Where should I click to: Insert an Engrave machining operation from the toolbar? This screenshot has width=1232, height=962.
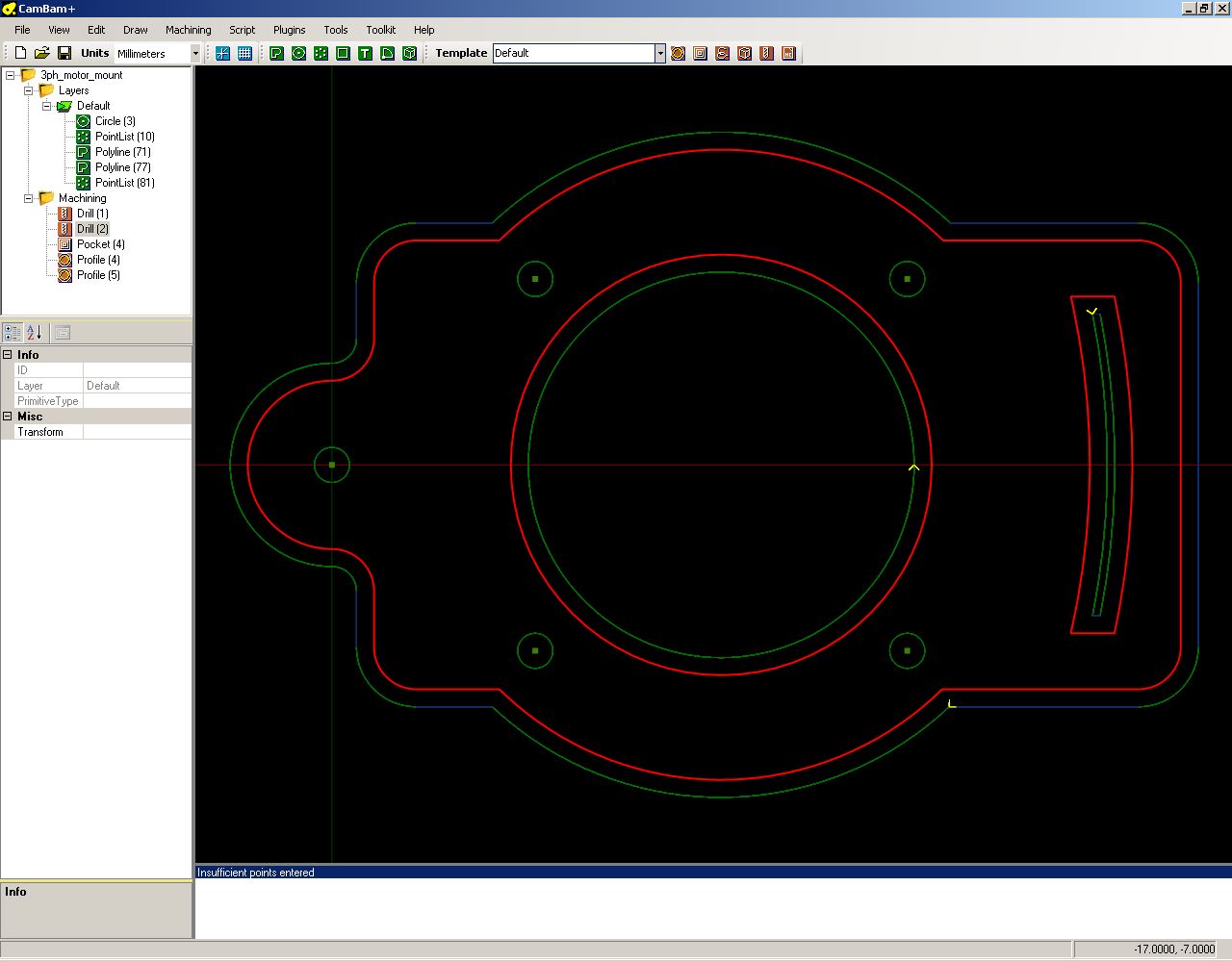click(722, 53)
